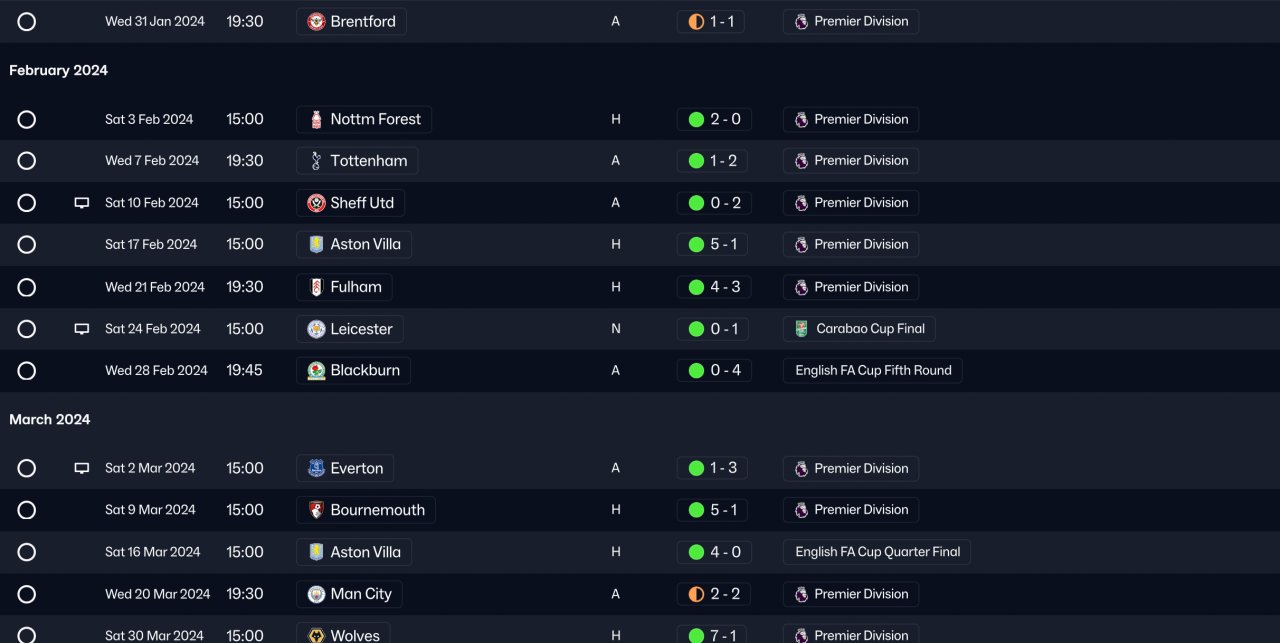
Task: Click the February 2024 month header
Action: (58, 70)
